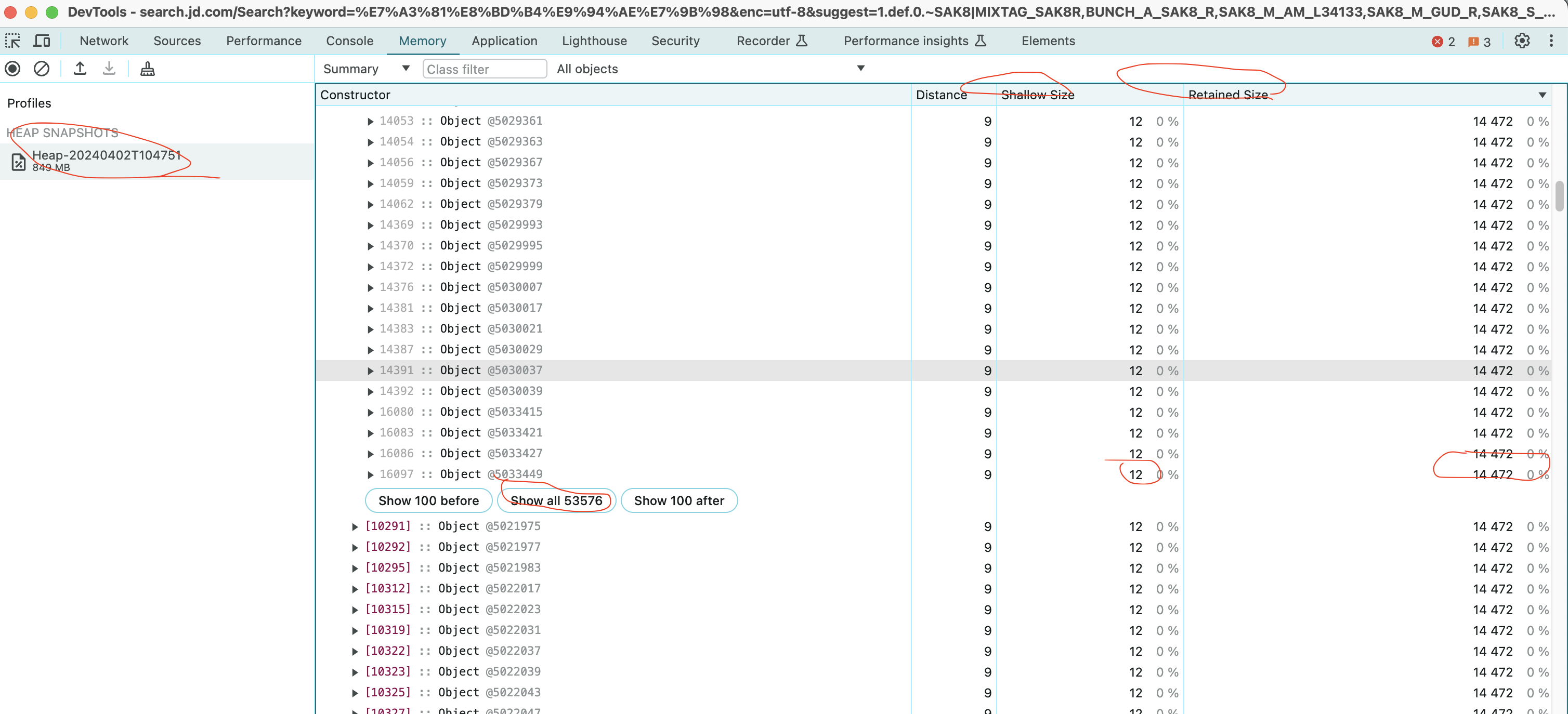Click the Show 100 before button
The height and width of the screenshot is (714, 1568).
point(428,500)
